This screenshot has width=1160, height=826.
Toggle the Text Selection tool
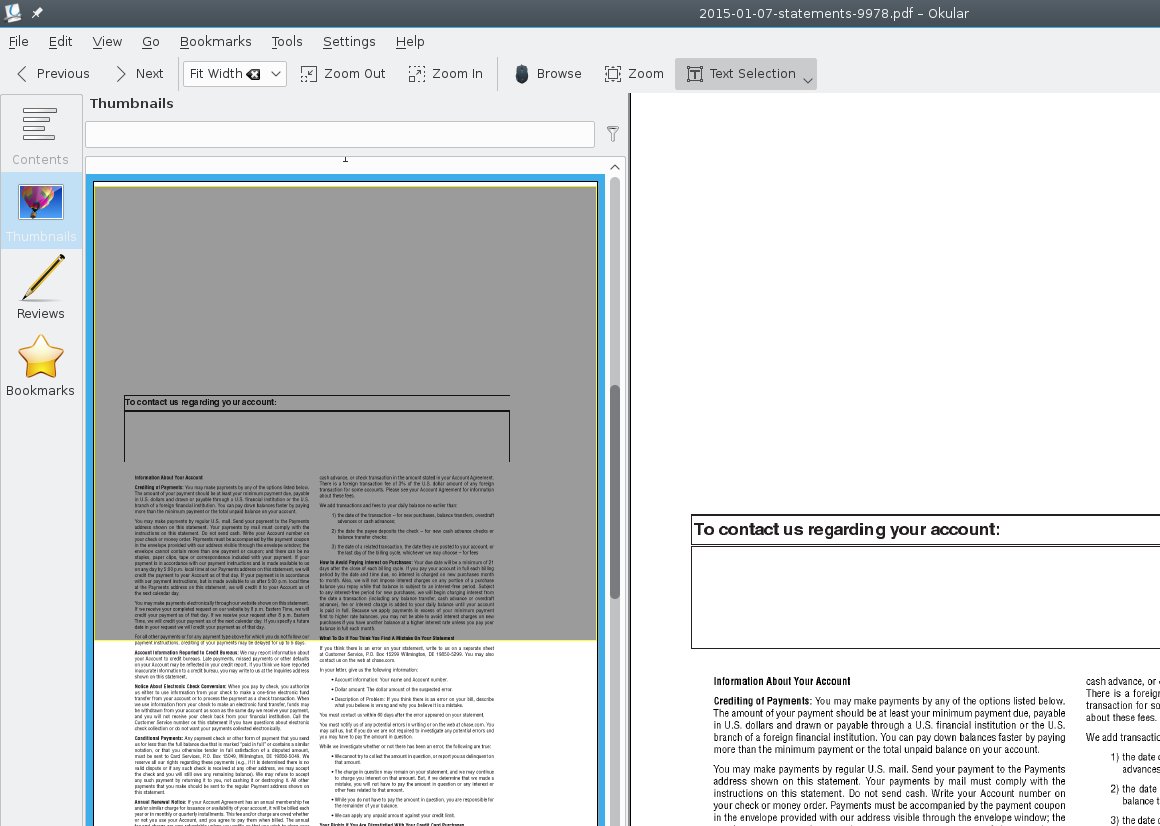(740, 74)
